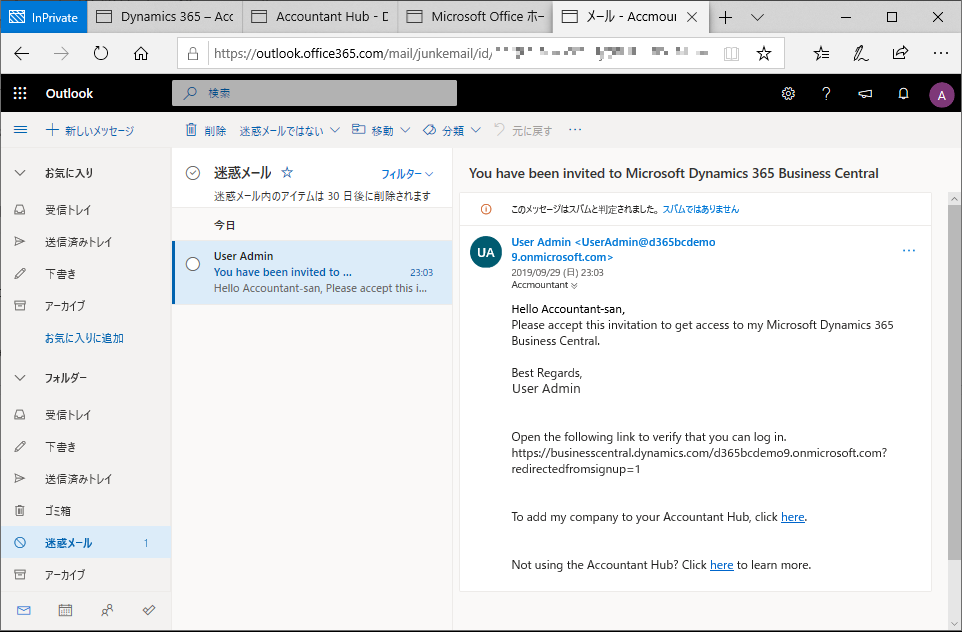
Task: Switch to the Dynamics 365 tab
Action: click(166, 17)
